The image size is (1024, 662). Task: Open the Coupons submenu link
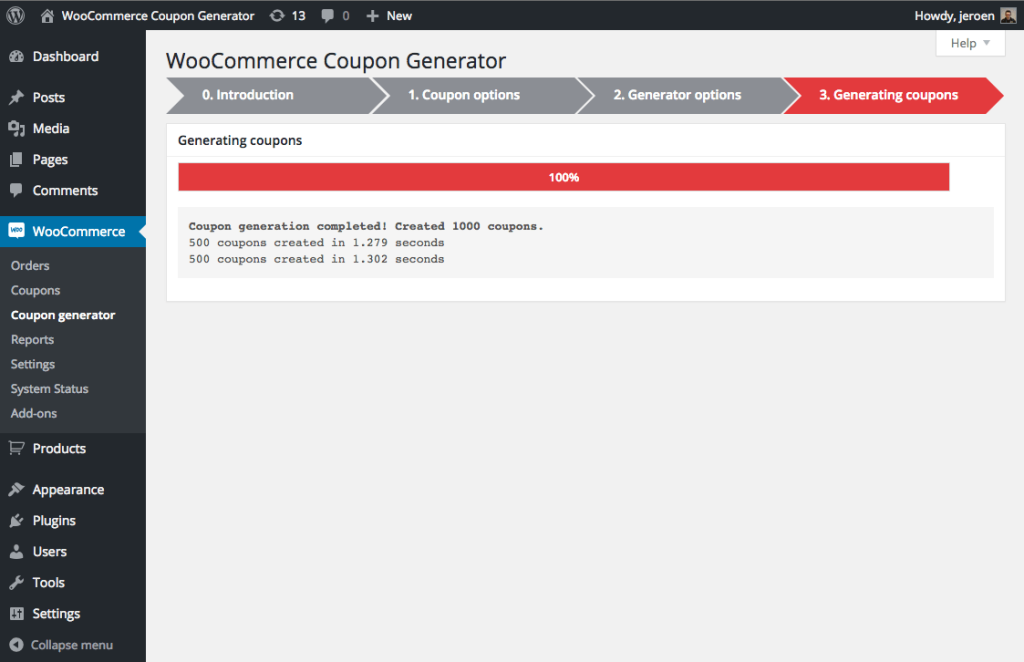coord(35,290)
